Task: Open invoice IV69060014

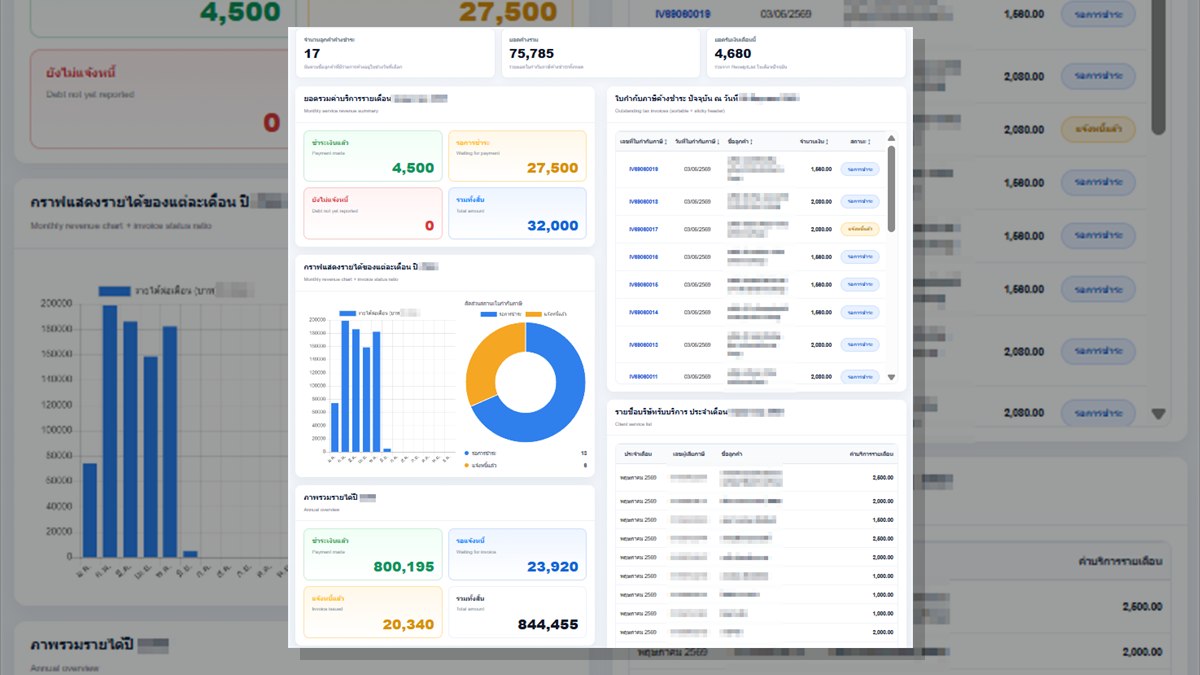Action: [x=643, y=312]
